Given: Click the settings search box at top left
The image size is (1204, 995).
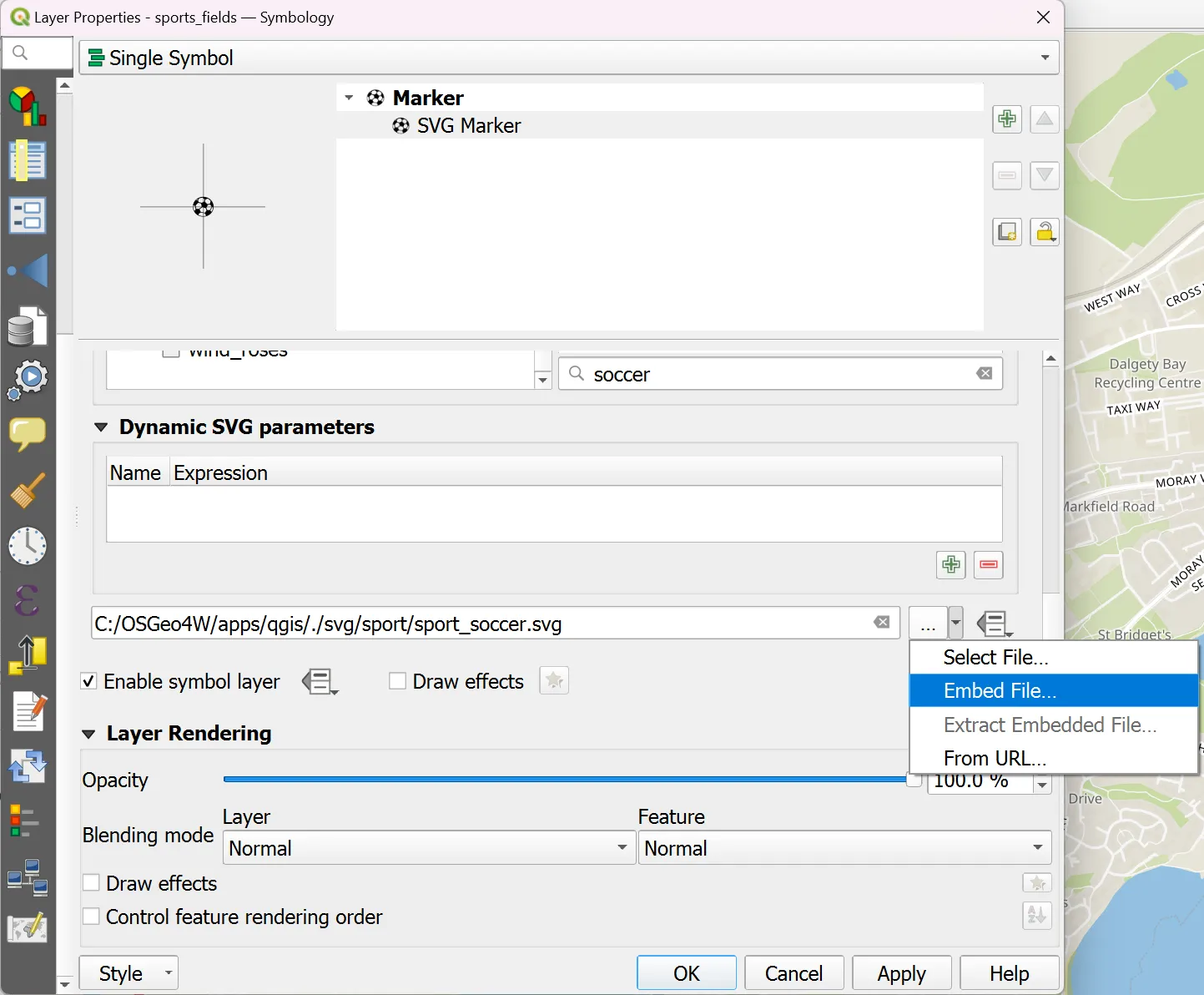Looking at the screenshot, I should click(x=38, y=53).
